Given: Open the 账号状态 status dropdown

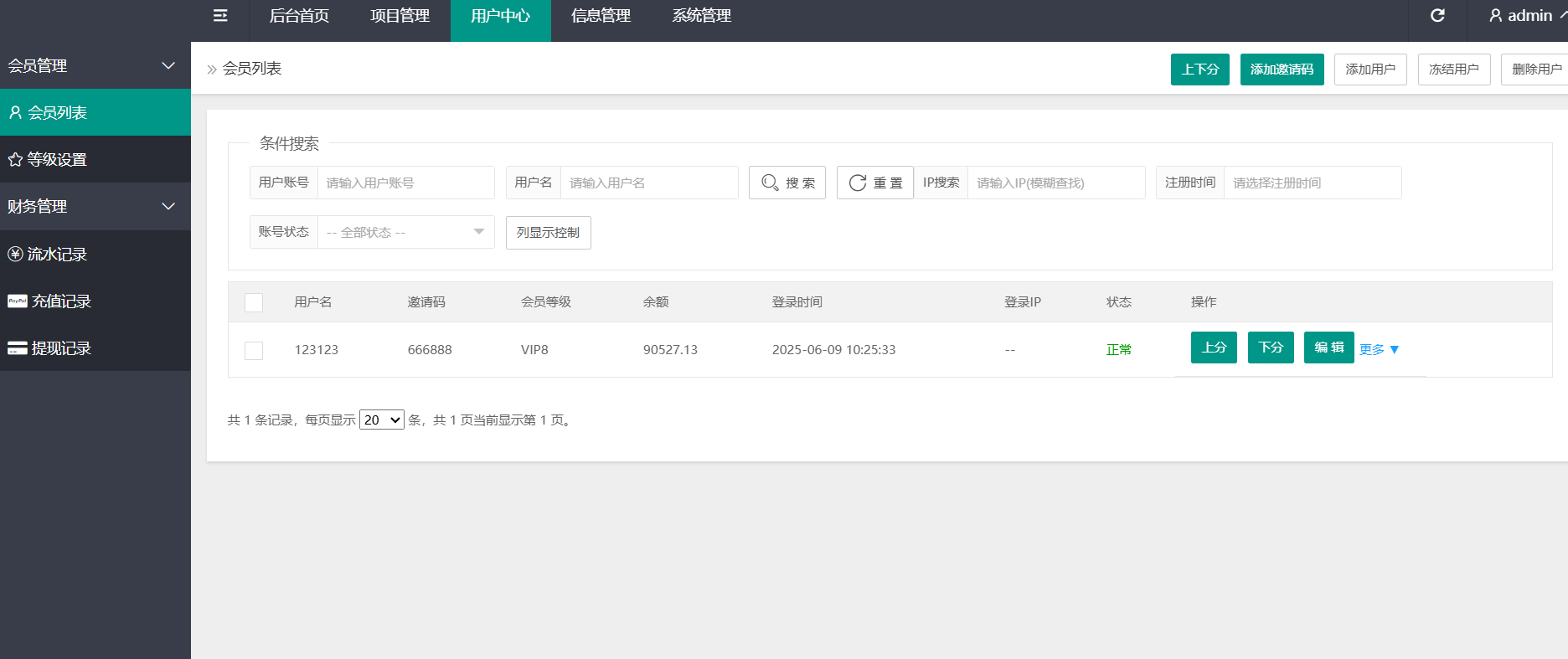Looking at the screenshot, I should [405, 232].
